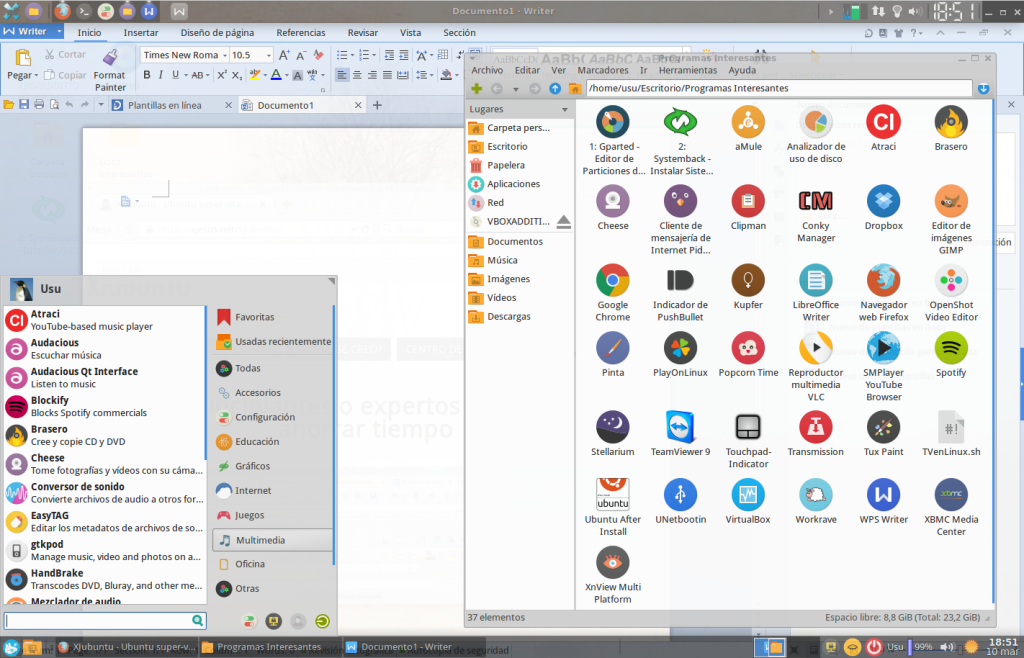The width and height of the screenshot is (1024, 658).
Task: Launch Navegador web Firefox icon
Action: [x=884, y=280]
